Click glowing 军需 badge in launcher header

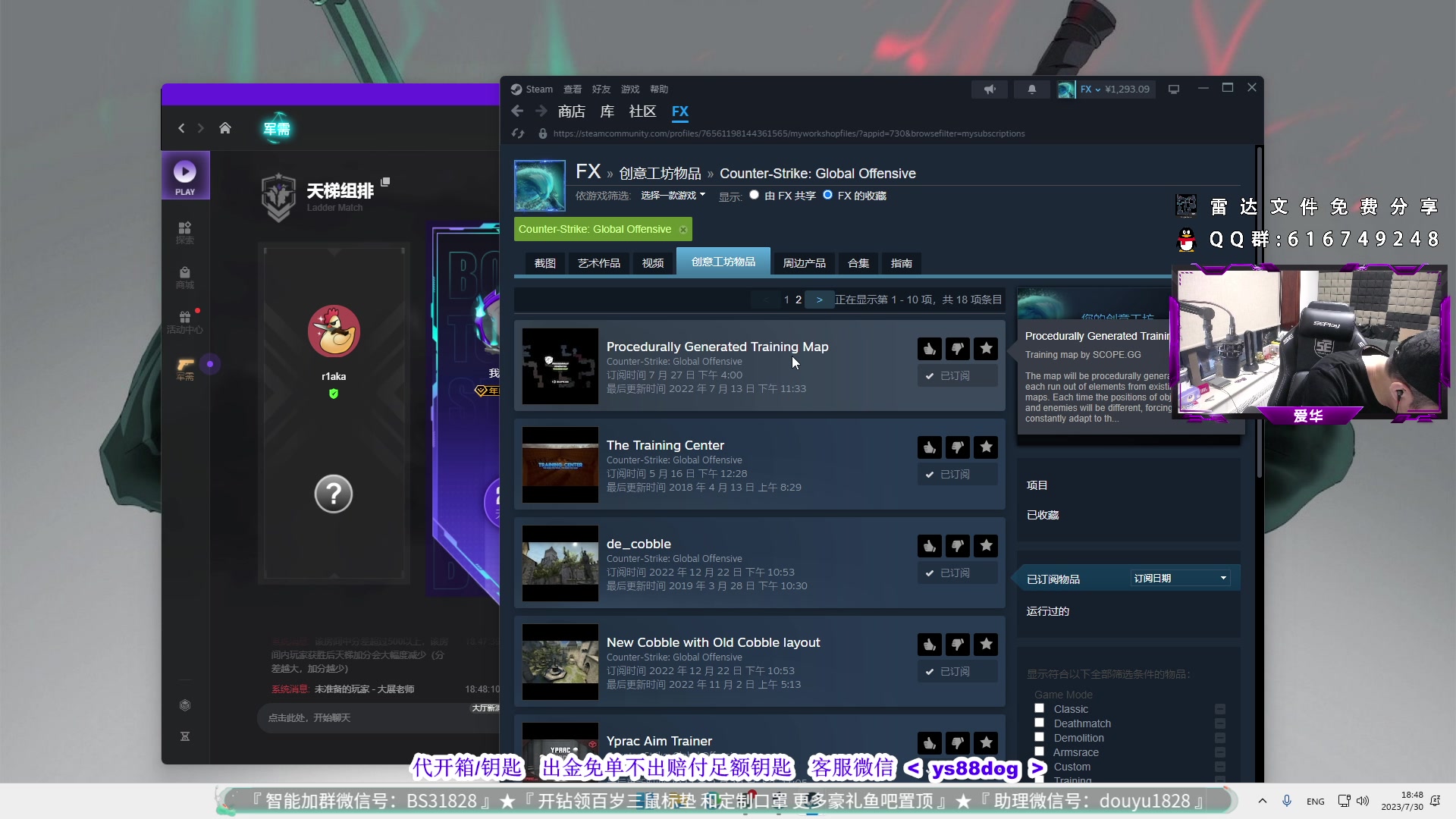(x=277, y=129)
